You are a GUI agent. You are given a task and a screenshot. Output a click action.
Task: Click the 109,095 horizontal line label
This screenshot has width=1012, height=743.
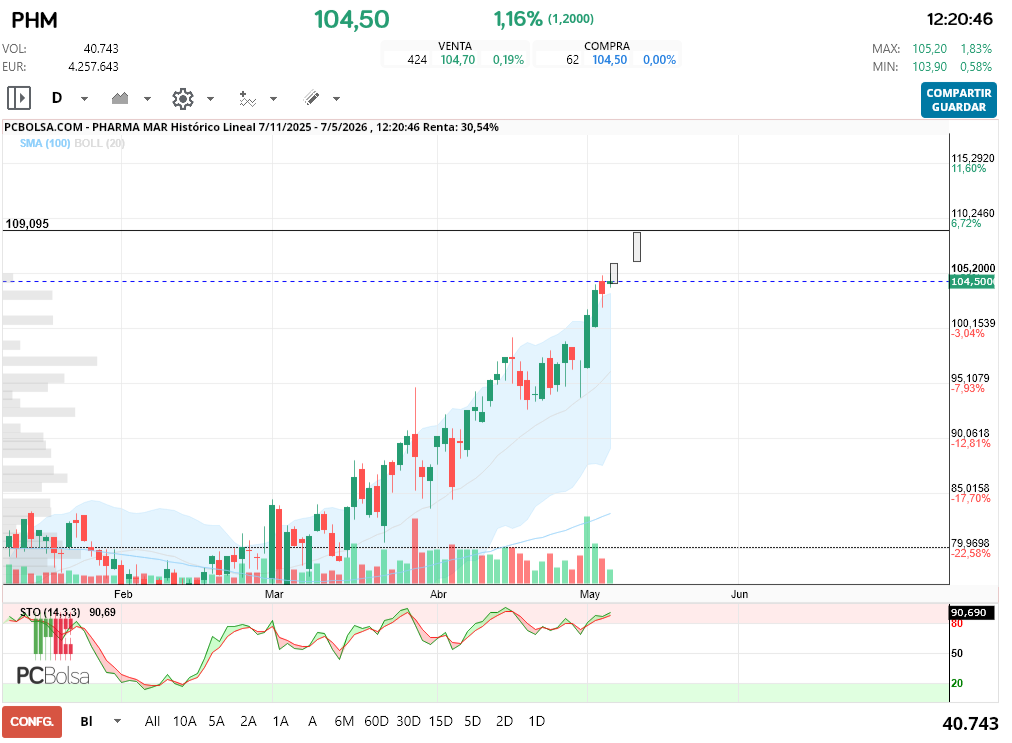(27, 224)
